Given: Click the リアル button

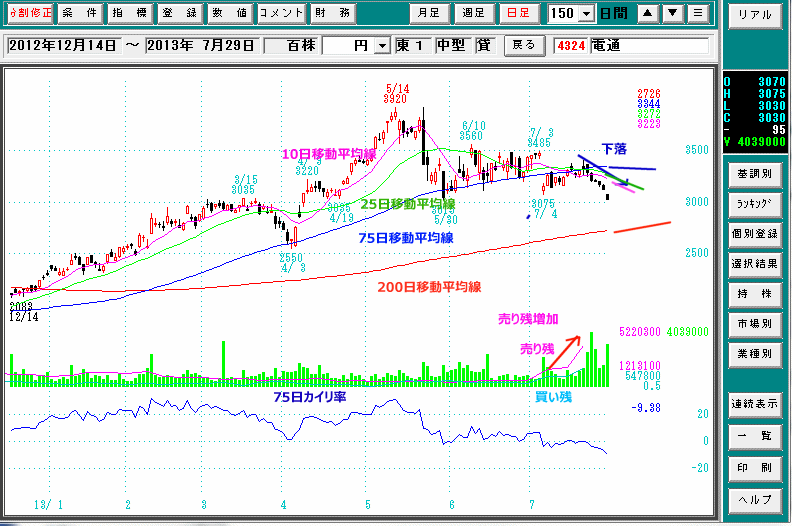Looking at the screenshot, I should (755, 15).
